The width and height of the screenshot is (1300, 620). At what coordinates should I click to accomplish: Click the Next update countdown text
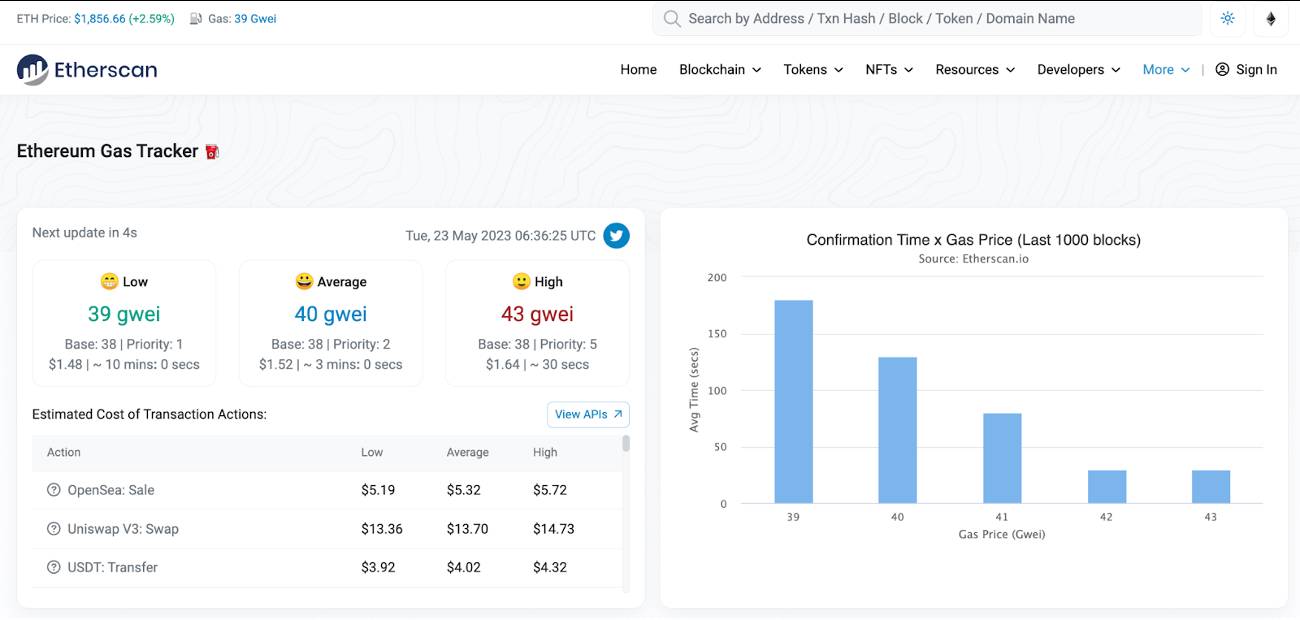click(x=84, y=233)
